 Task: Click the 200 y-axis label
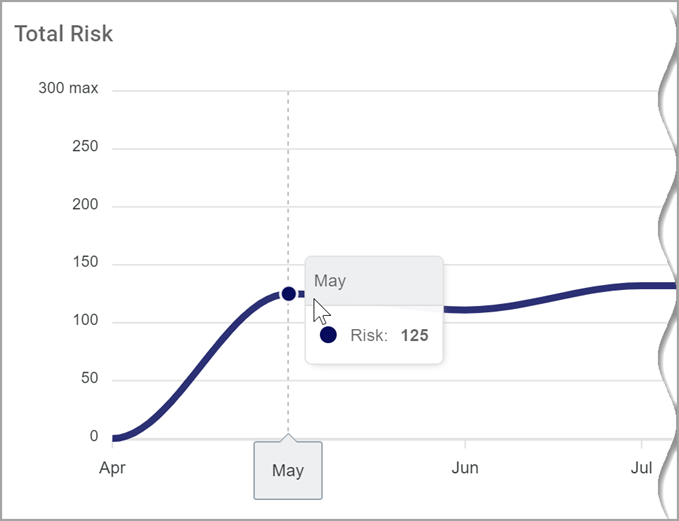(x=85, y=205)
